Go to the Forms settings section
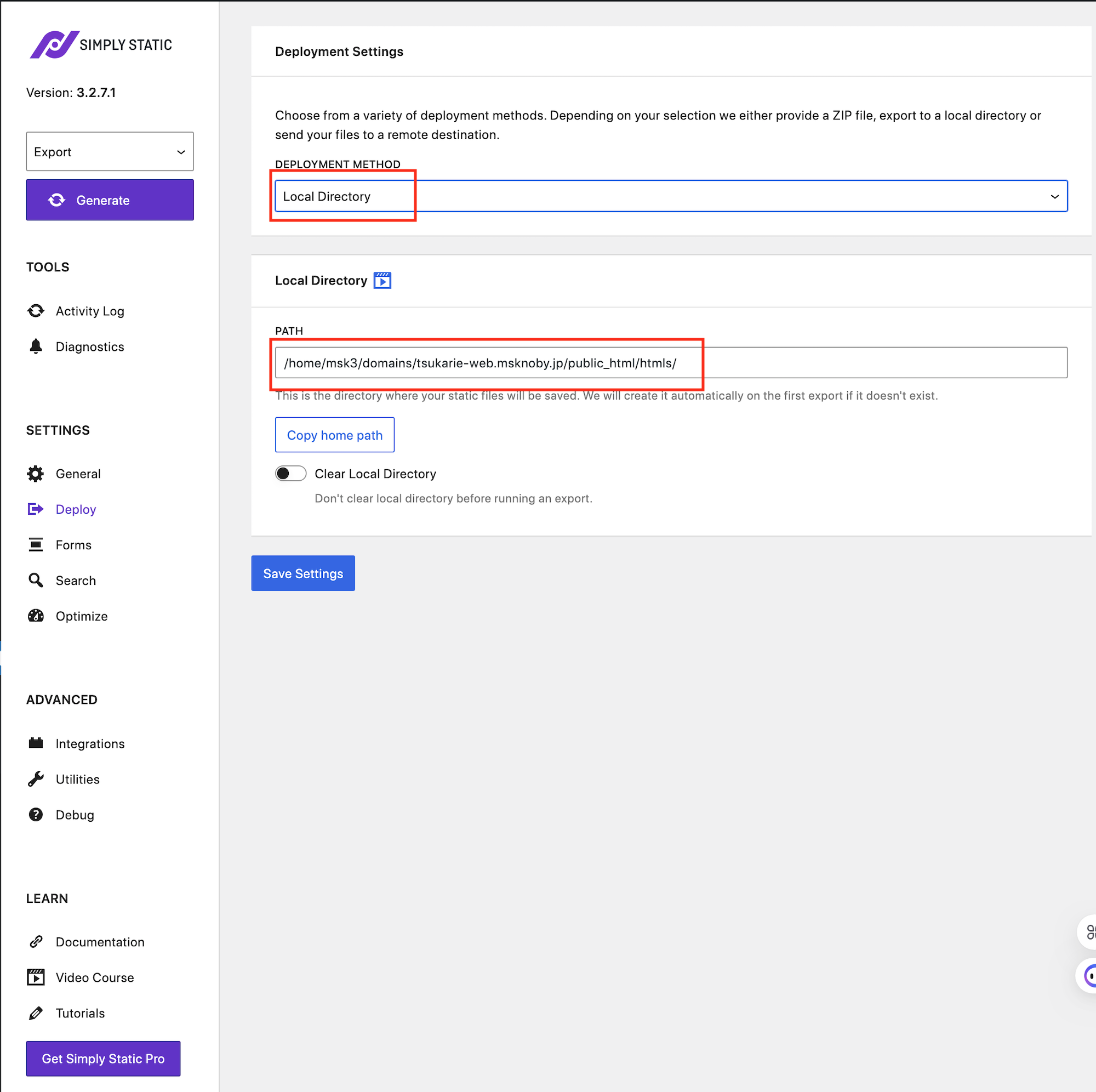This screenshot has width=1096, height=1092. pyautogui.click(x=73, y=545)
